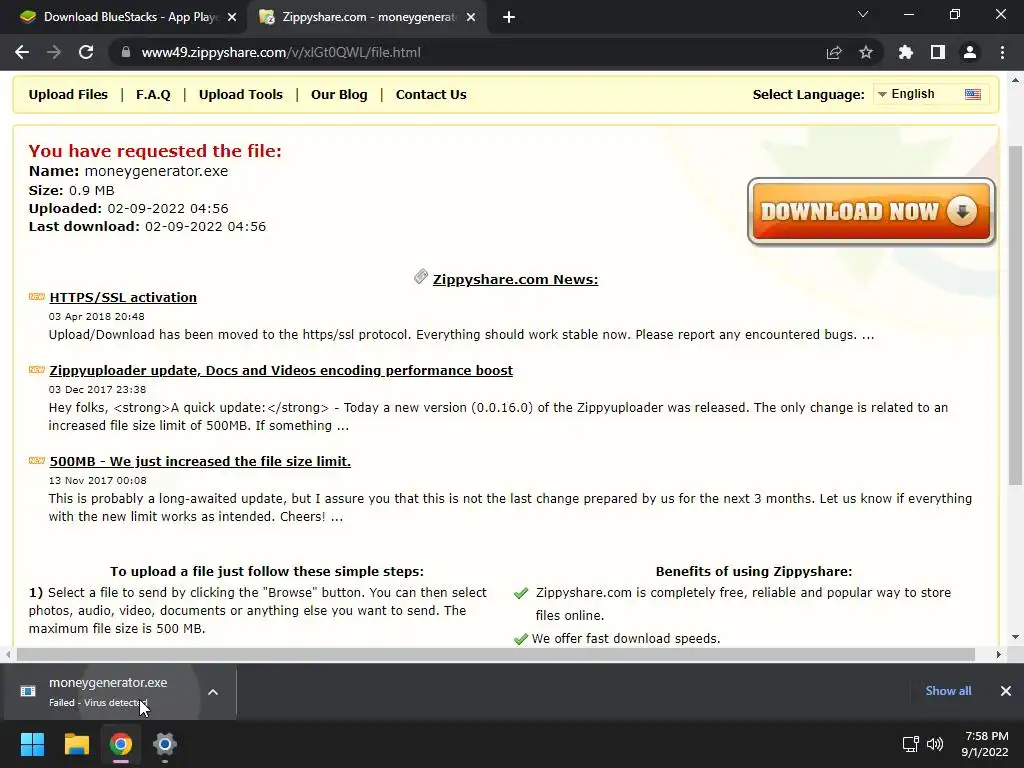Open Zippyshare.com News heading link

[x=515, y=280]
